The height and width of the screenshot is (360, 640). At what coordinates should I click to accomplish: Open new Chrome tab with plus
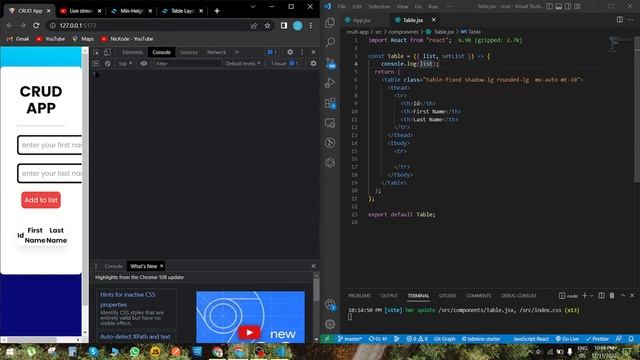pyautogui.click(x=217, y=11)
